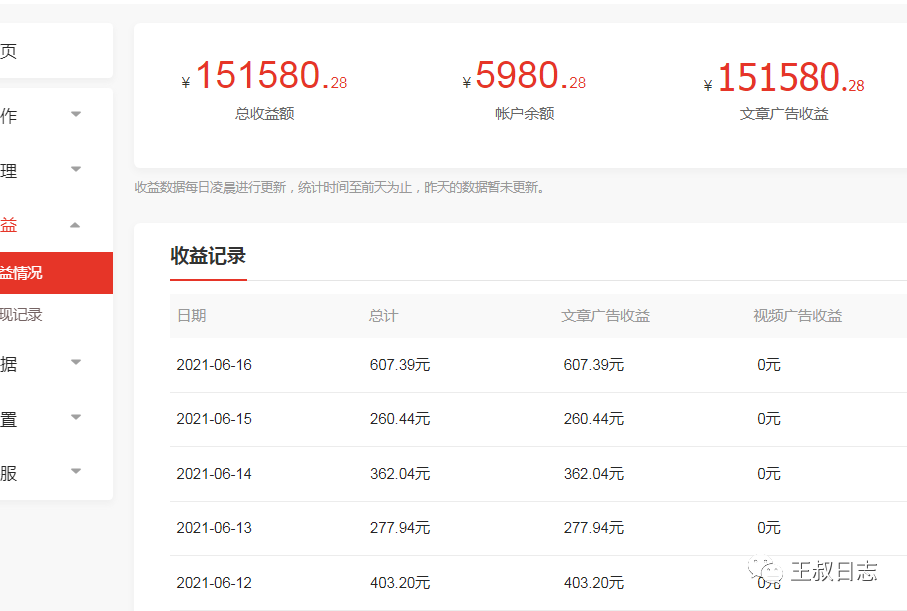Click the 总计 value 260.44元
Viewport: 907px width, 611px height.
pyautogui.click(x=400, y=419)
